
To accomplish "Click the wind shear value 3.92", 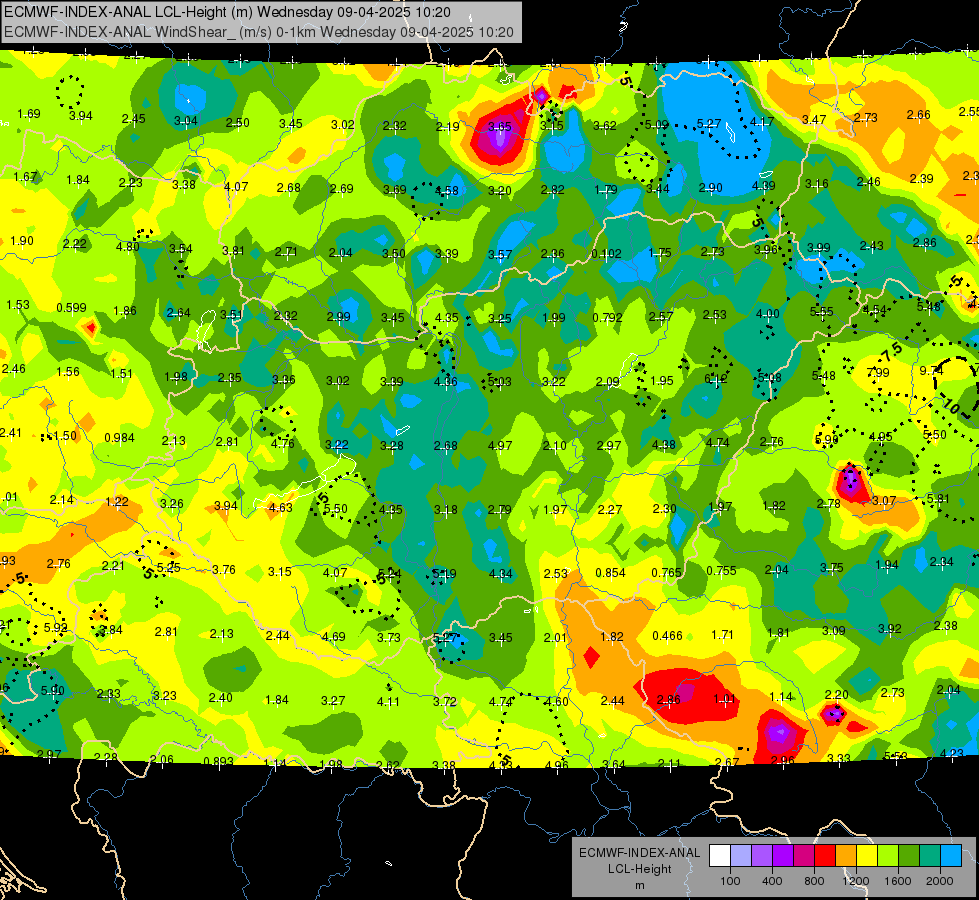I will pos(890,629).
